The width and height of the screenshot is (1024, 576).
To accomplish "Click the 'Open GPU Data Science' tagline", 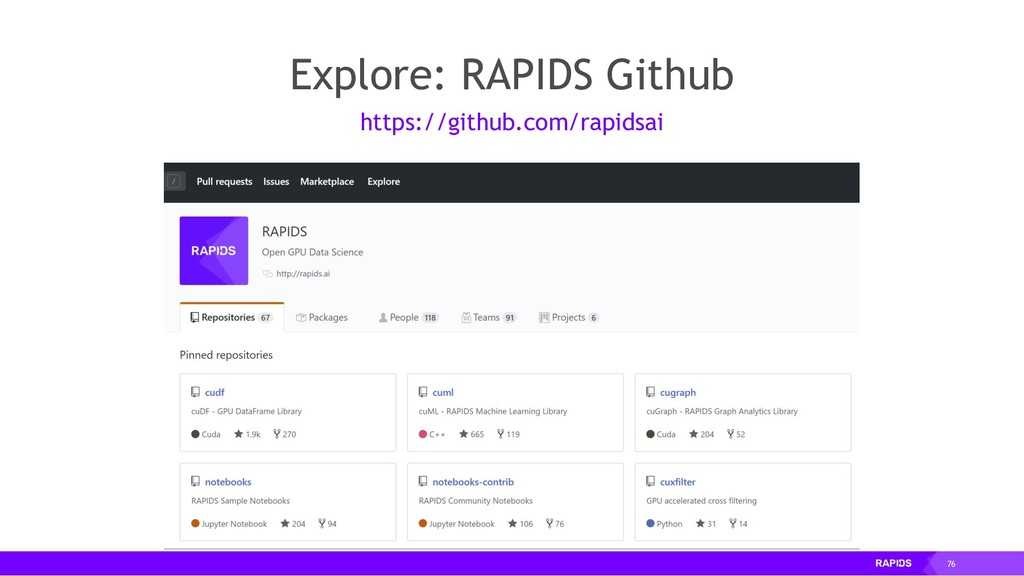I will pos(312,252).
